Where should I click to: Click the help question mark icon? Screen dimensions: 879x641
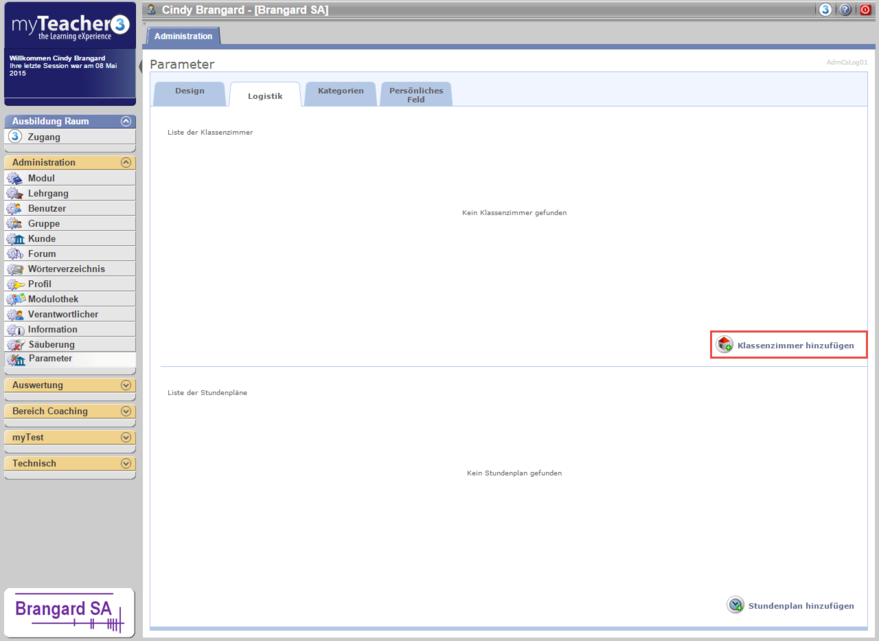pyautogui.click(x=845, y=10)
